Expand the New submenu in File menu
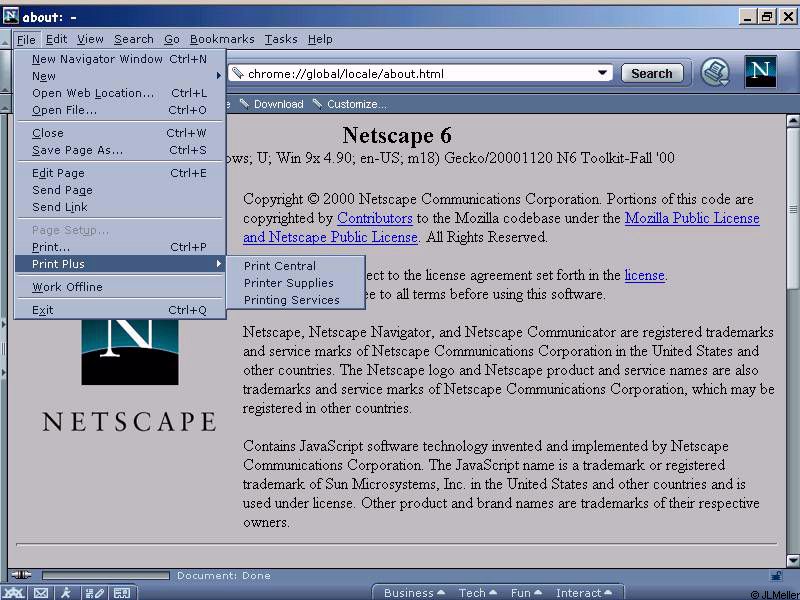The image size is (800, 600). coord(120,76)
